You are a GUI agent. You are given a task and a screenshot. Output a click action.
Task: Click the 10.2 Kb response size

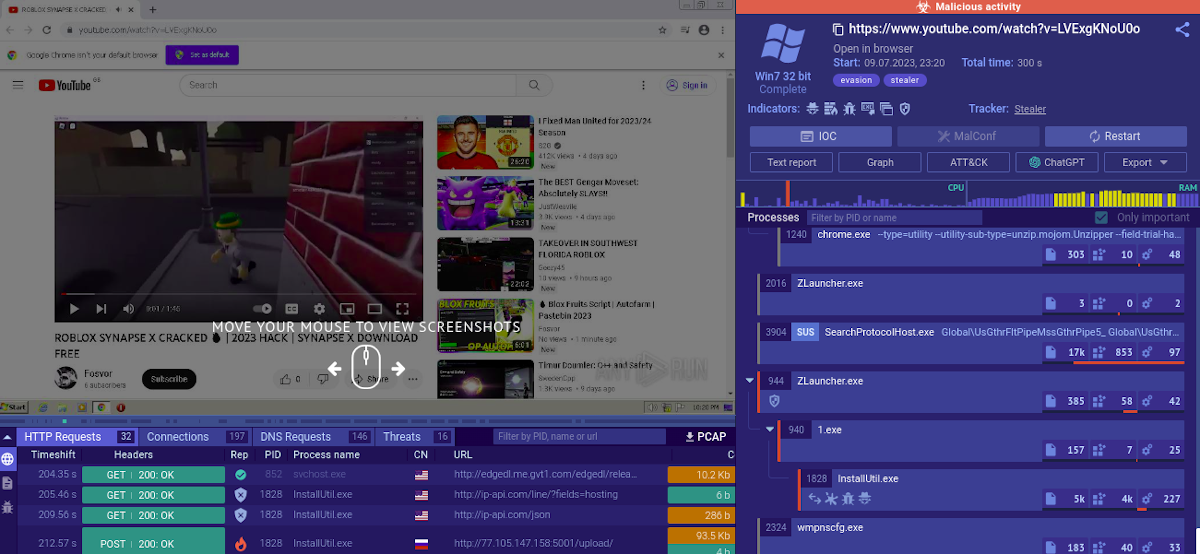699,475
